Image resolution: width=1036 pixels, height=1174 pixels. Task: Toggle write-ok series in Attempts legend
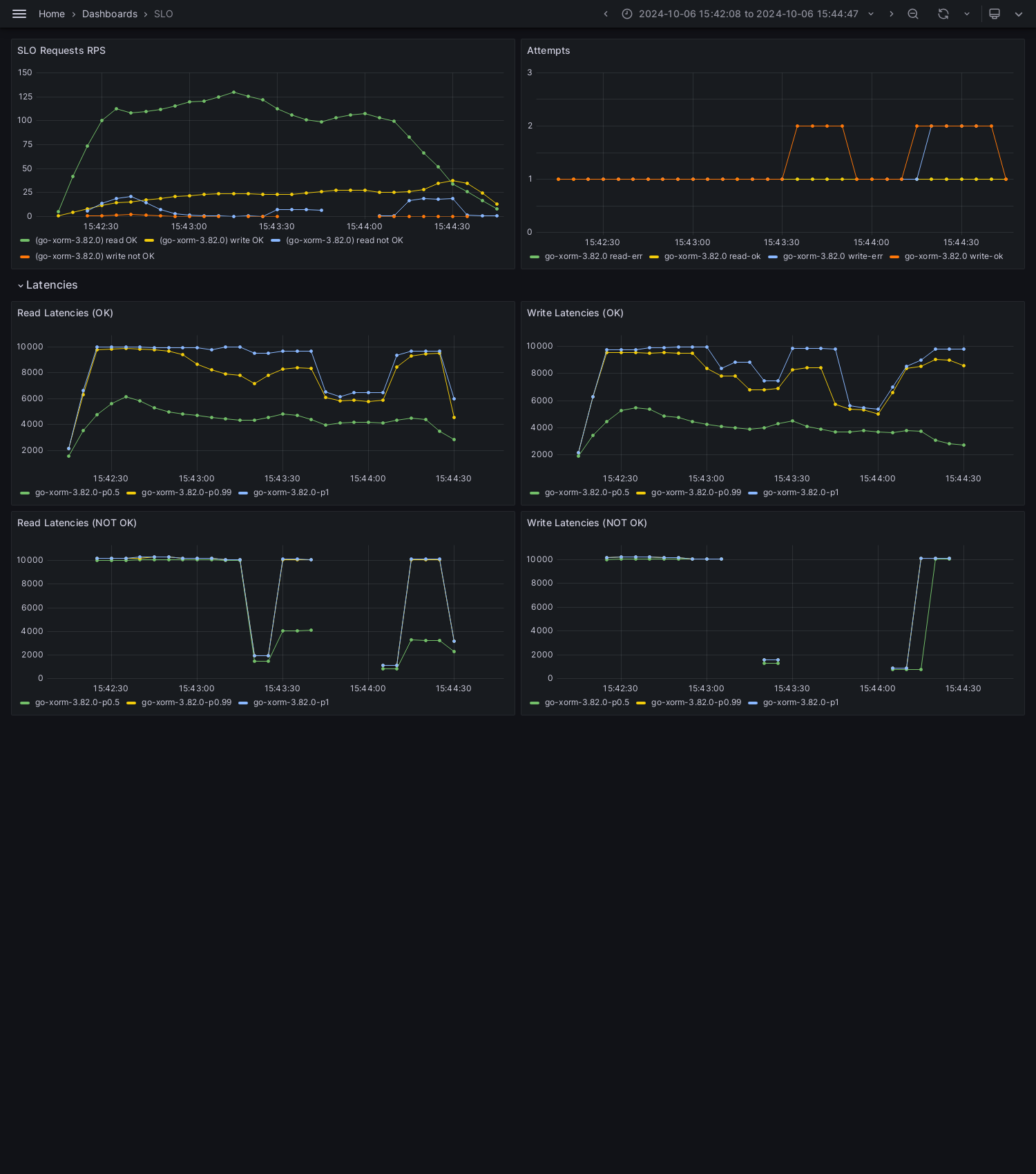954,256
